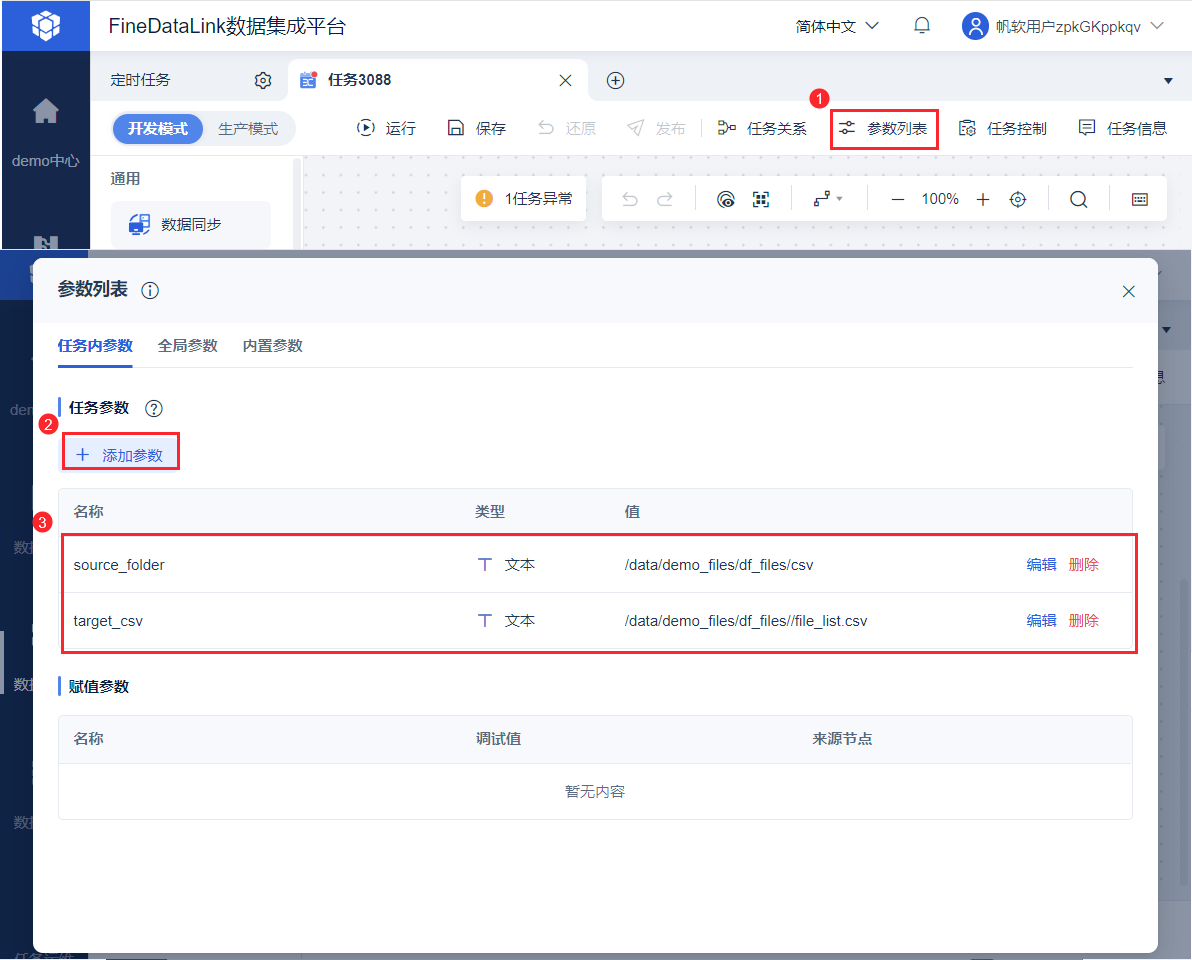Image resolution: width=1192 pixels, height=960 pixels.
Task: Open 任务信息 task info
Action: (x=1123, y=128)
